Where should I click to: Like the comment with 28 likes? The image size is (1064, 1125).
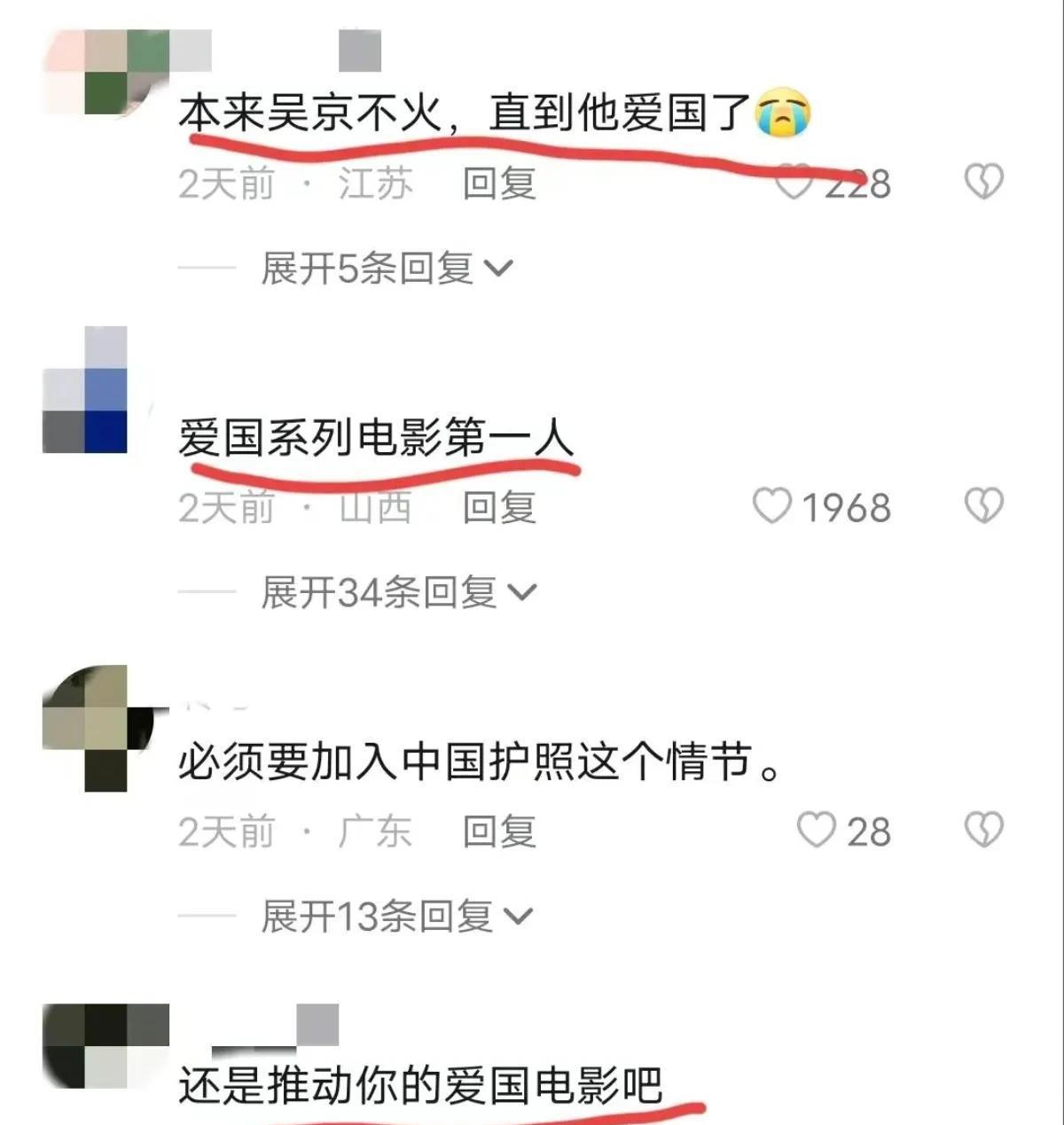(816, 831)
